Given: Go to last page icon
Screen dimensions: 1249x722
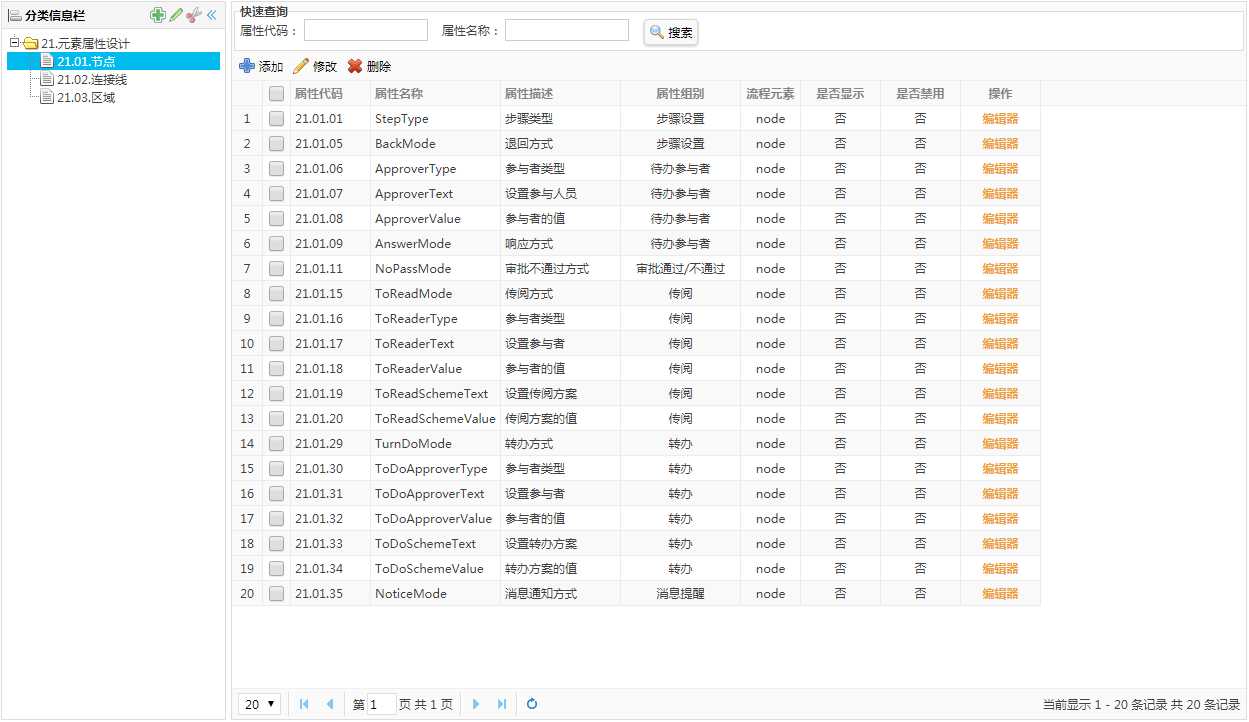Looking at the screenshot, I should pos(501,705).
